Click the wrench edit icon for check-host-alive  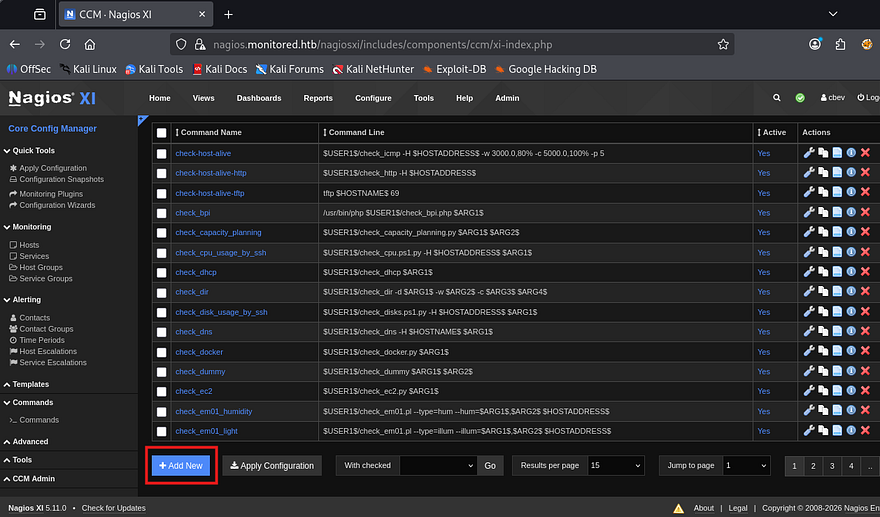[809, 153]
